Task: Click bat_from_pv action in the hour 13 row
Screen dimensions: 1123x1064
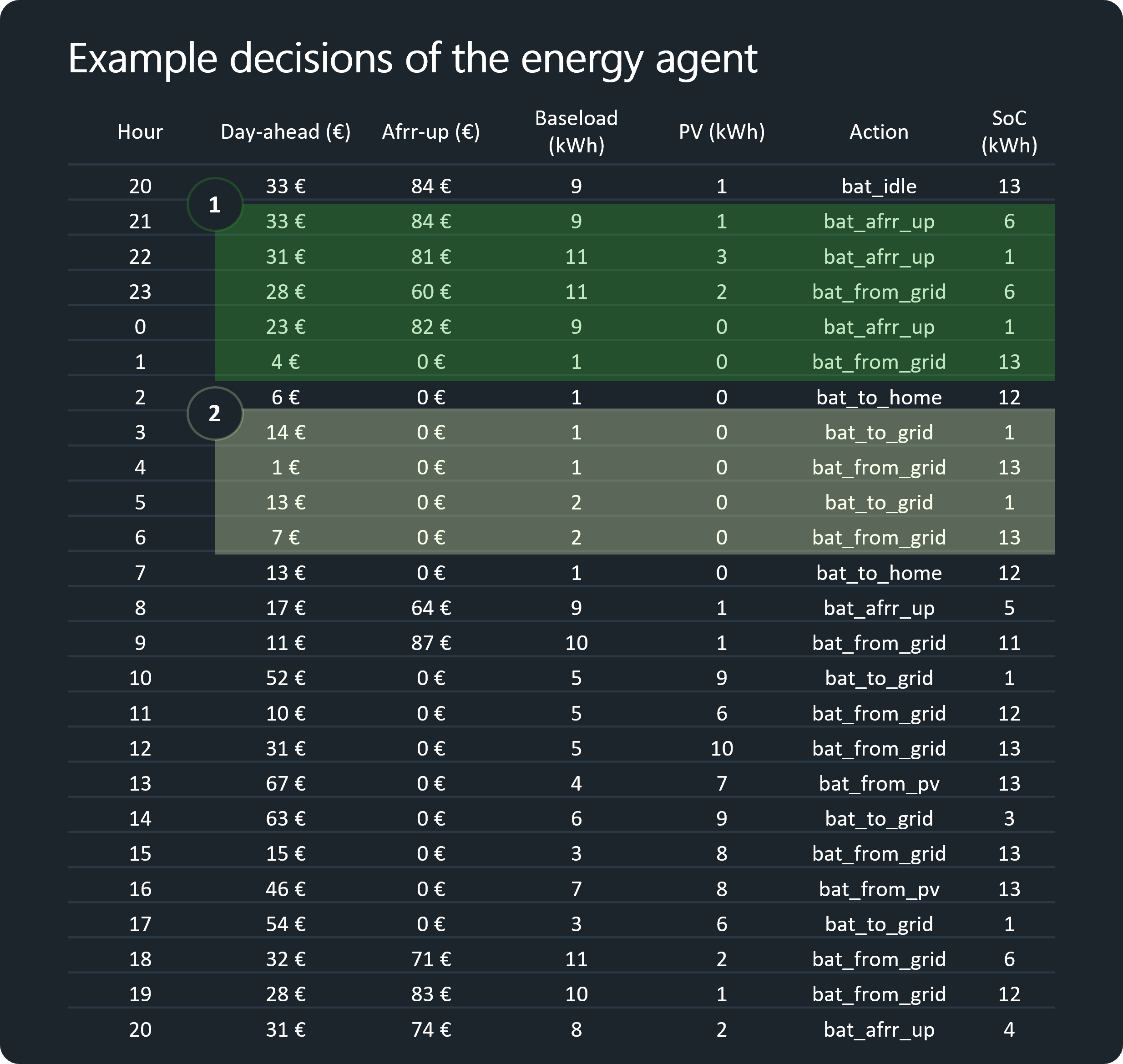Action: click(879, 783)
